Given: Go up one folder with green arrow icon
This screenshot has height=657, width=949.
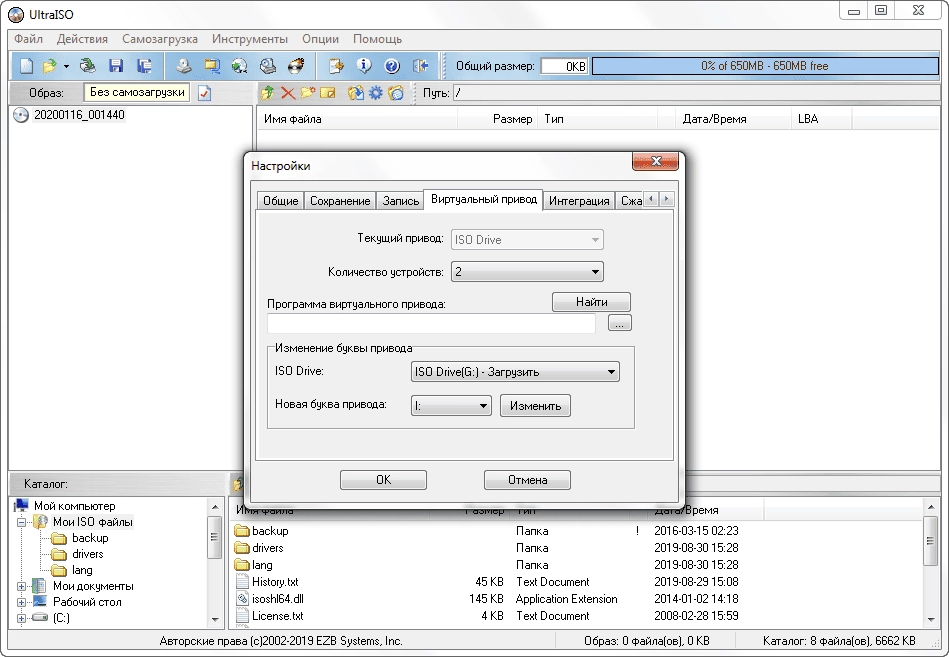Looking at the screenshot, I should click(268, 93).
